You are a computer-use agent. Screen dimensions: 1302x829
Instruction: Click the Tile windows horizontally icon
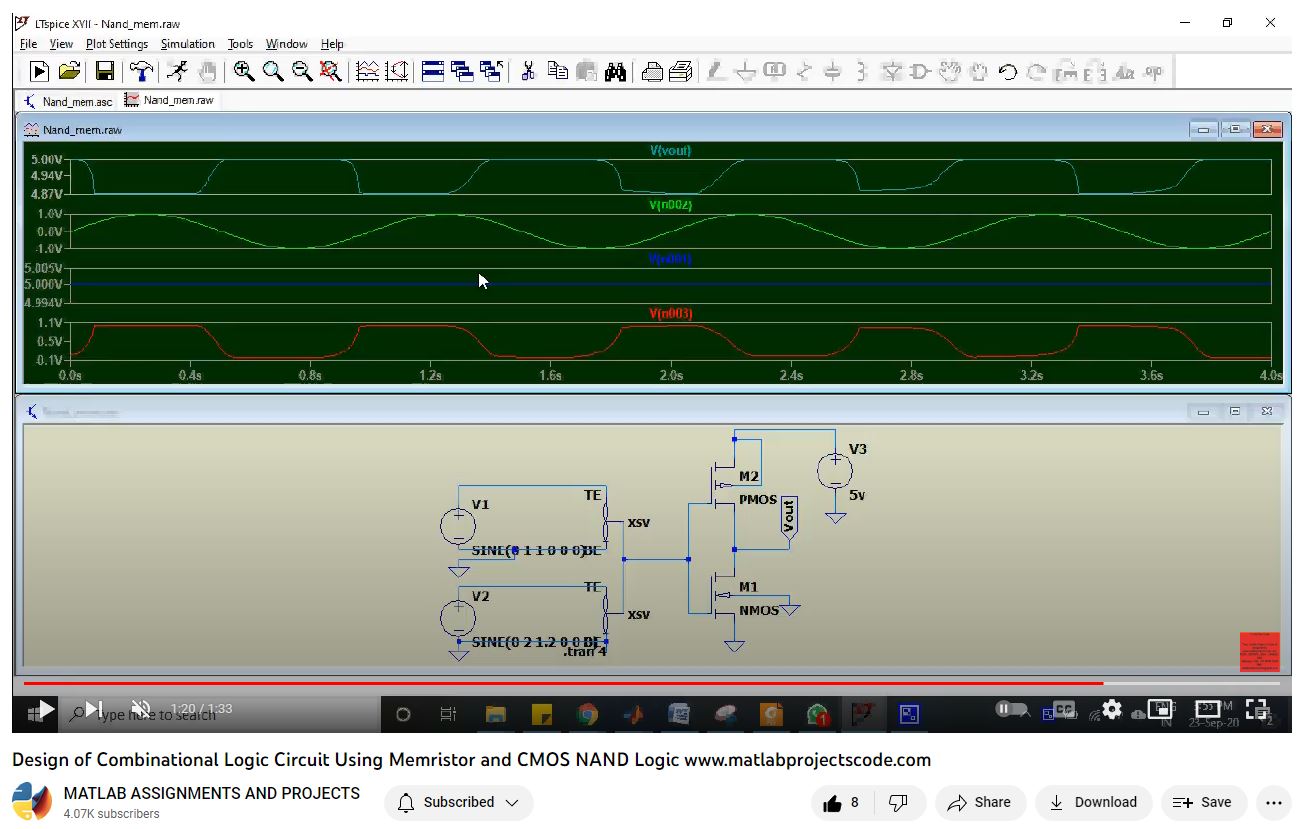(433, 71)
